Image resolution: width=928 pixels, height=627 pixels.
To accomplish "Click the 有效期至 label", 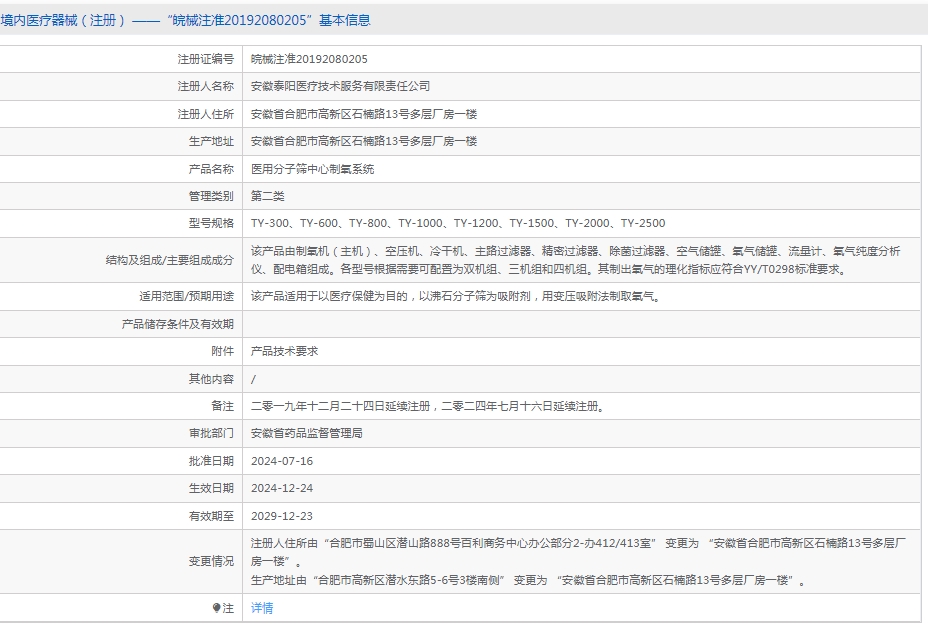I will [211, 516].
